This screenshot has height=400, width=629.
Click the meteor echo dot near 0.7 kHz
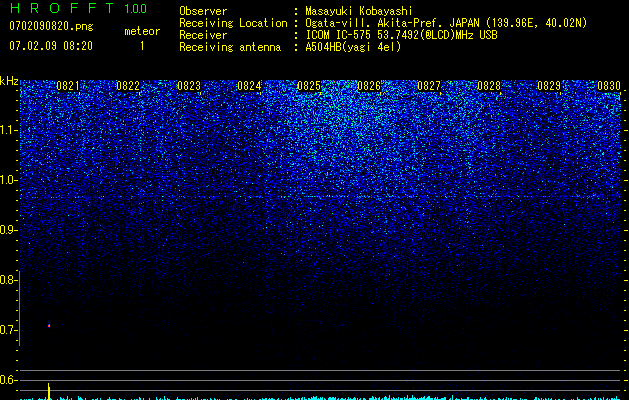click(x=49, y=326)
